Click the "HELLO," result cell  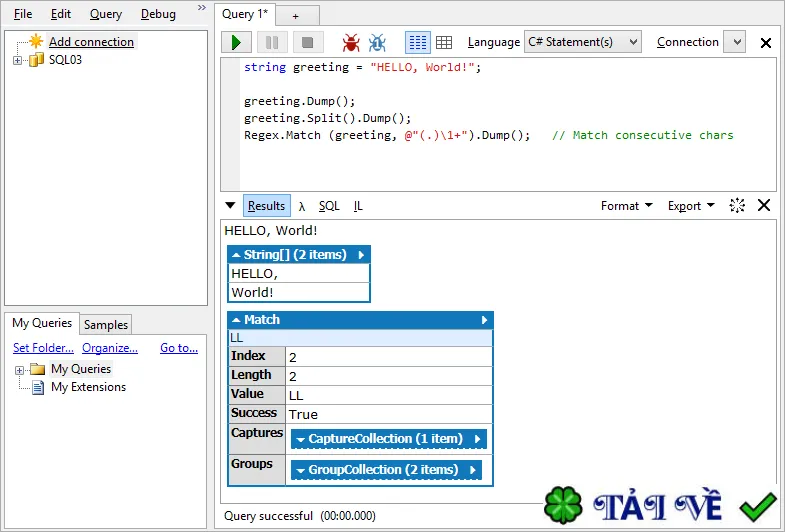[299, 274]
